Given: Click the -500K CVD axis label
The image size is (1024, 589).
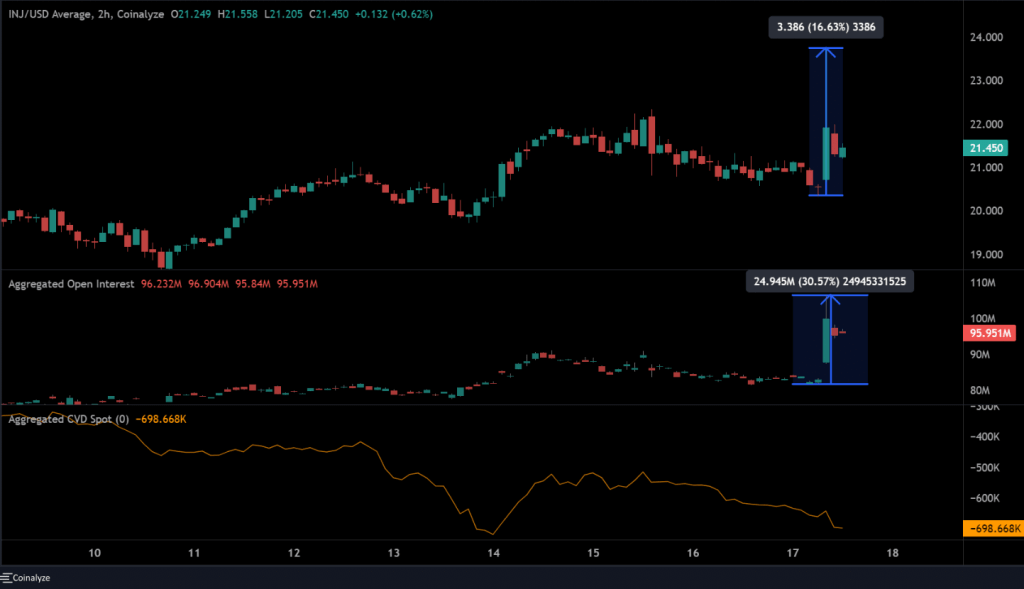Looking at the screenshot, I should click(x=985, y=468).
